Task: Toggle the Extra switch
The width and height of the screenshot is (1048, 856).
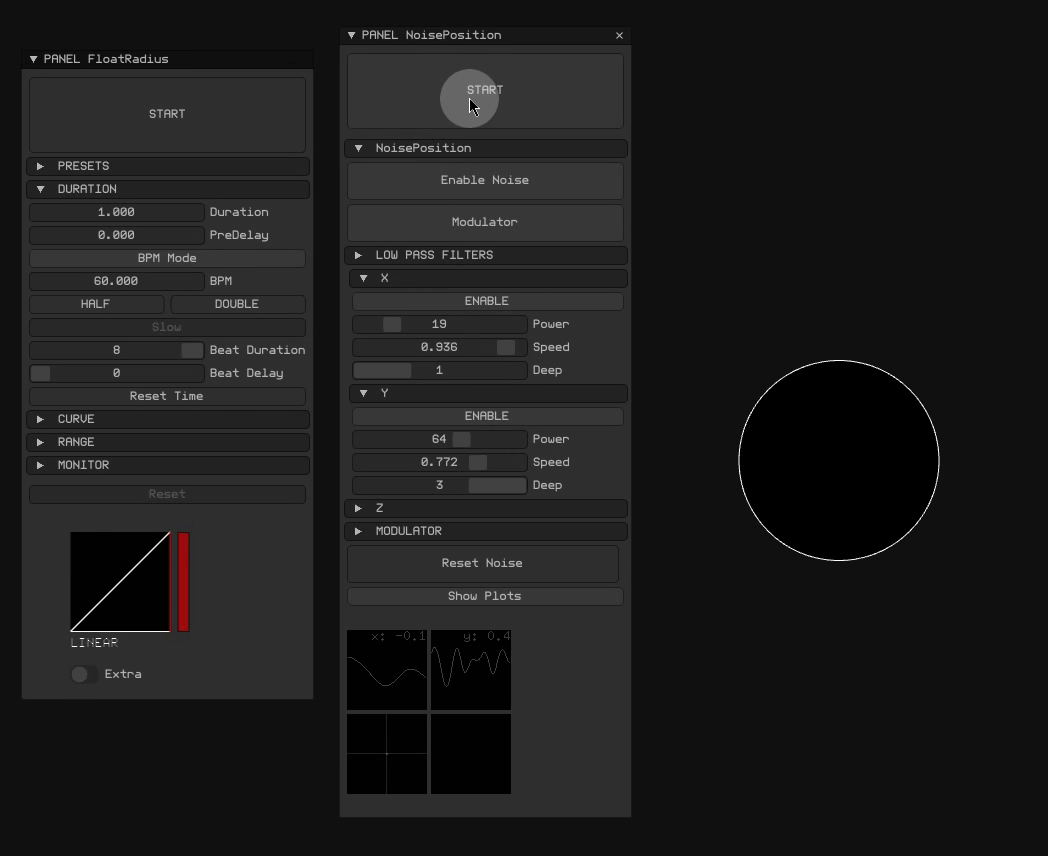Action: [x=84, y=674]
